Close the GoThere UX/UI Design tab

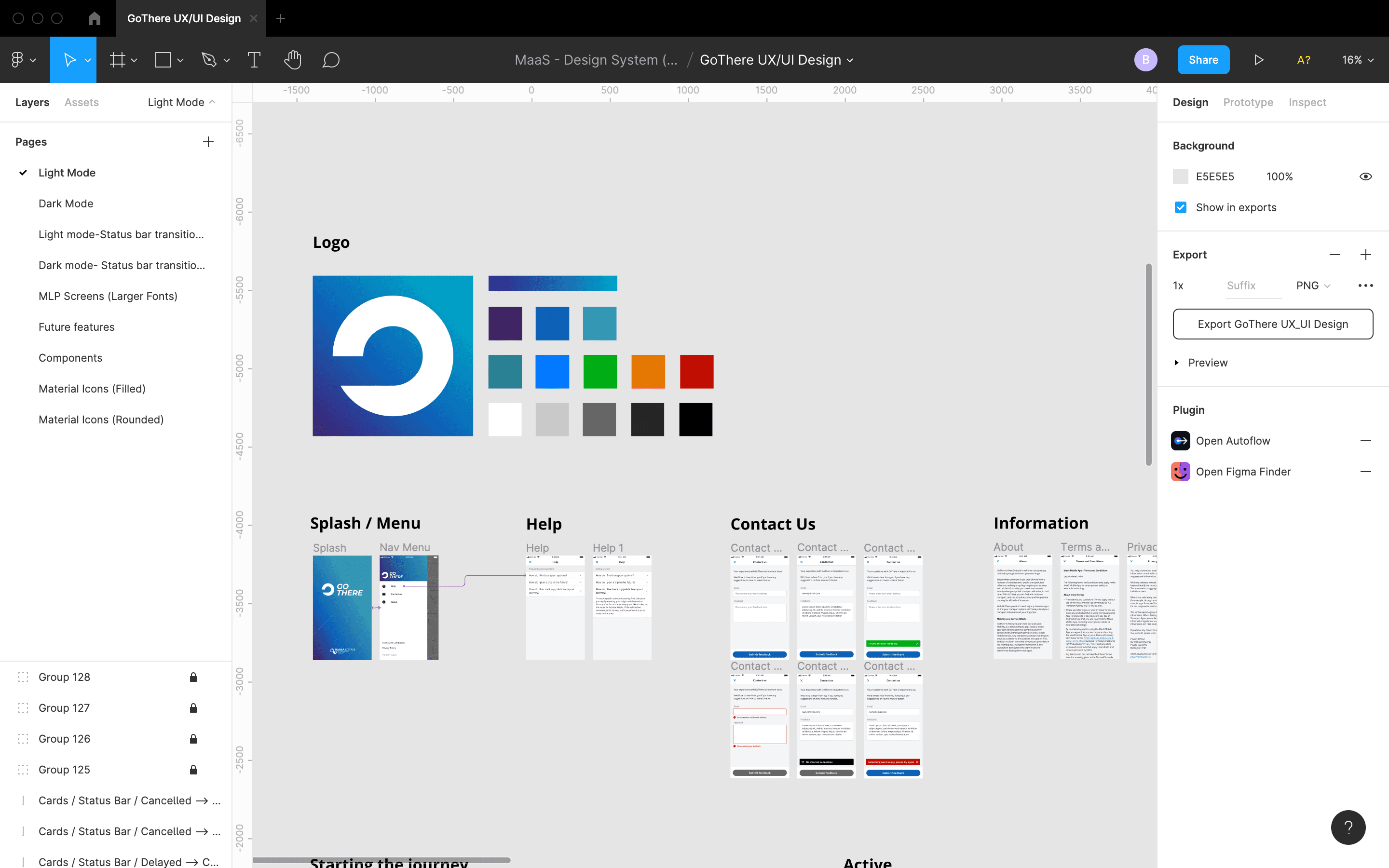(x=254, y=18)
